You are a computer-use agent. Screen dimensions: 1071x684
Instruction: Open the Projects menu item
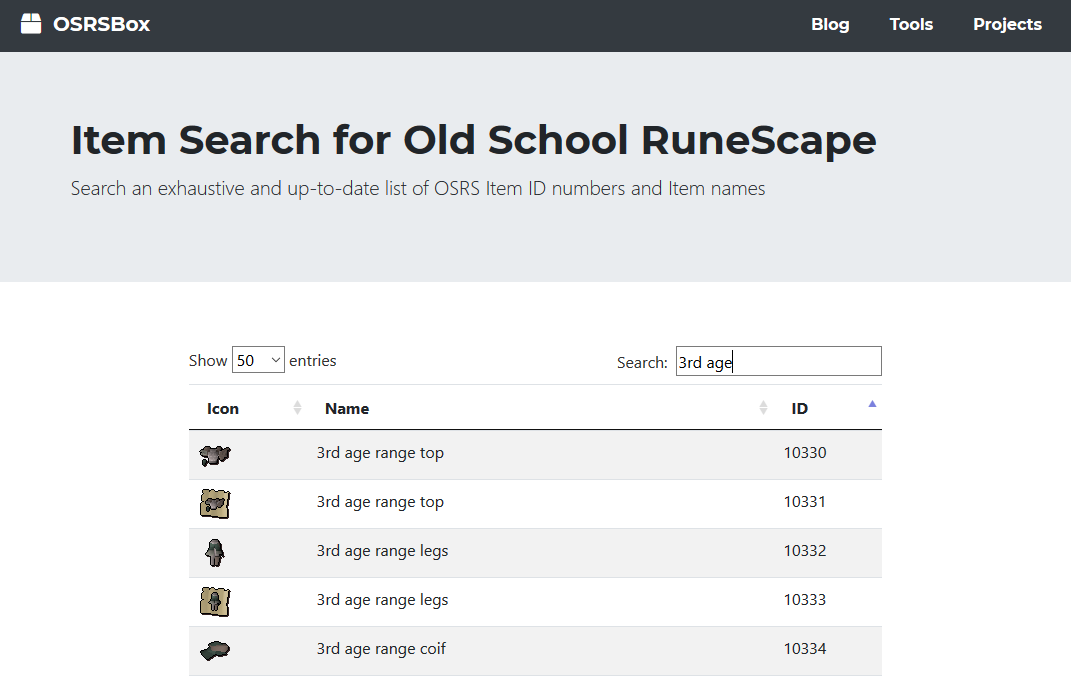(1007, 25)
